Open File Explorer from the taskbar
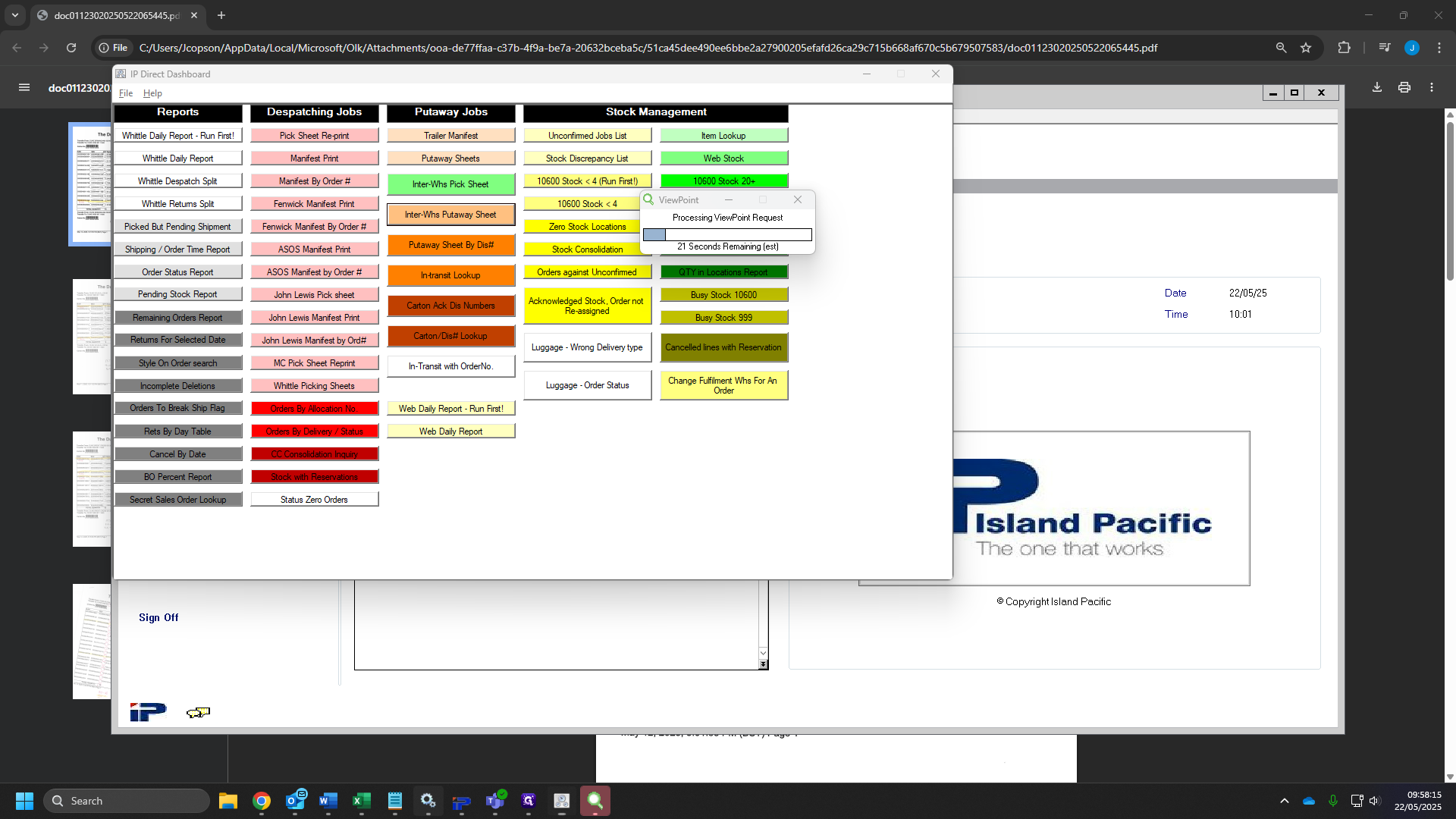The height and width of the screenshot is (819, 1456). coord(227,801)
